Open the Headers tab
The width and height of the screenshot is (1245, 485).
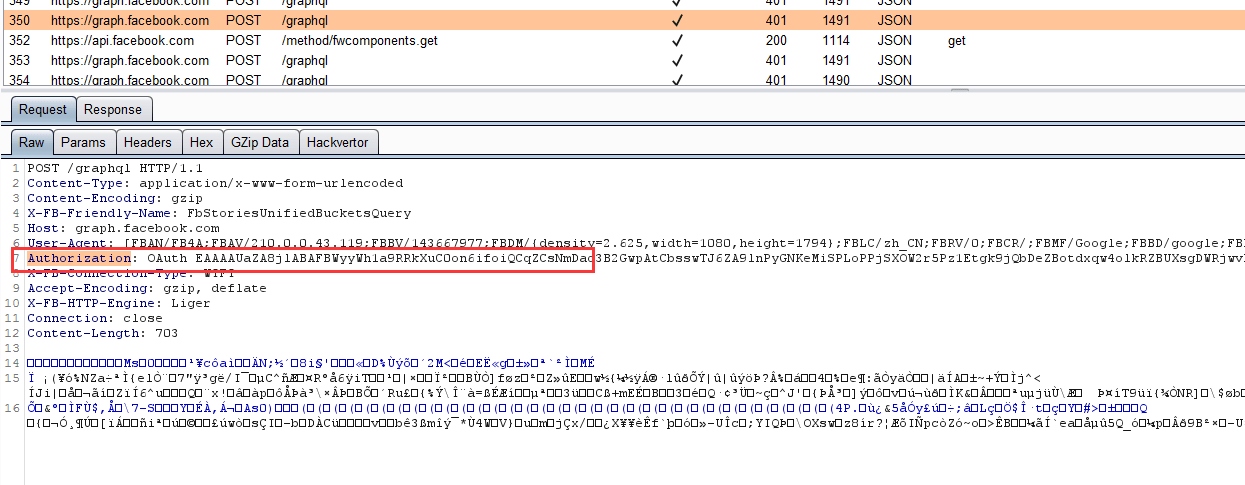point(148,143)
